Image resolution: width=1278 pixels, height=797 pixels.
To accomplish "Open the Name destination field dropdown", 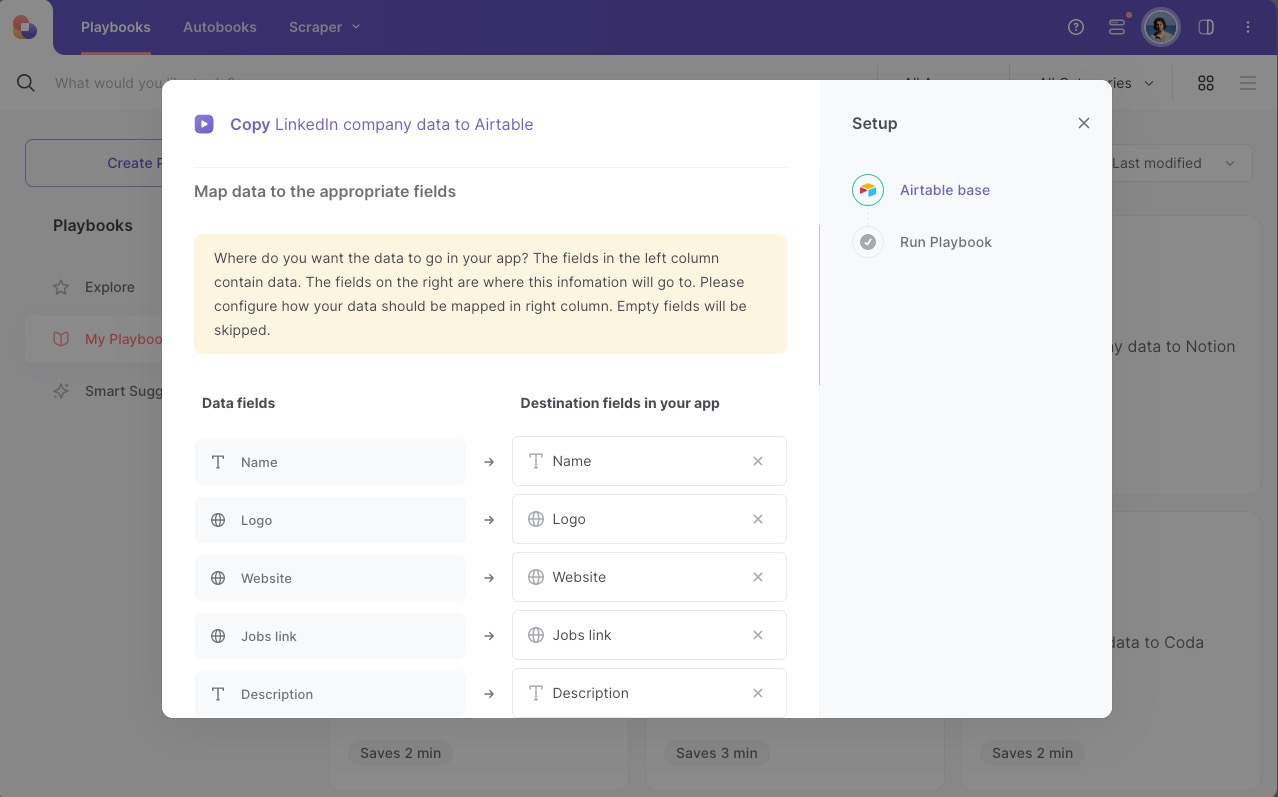I will click(649, 461).
